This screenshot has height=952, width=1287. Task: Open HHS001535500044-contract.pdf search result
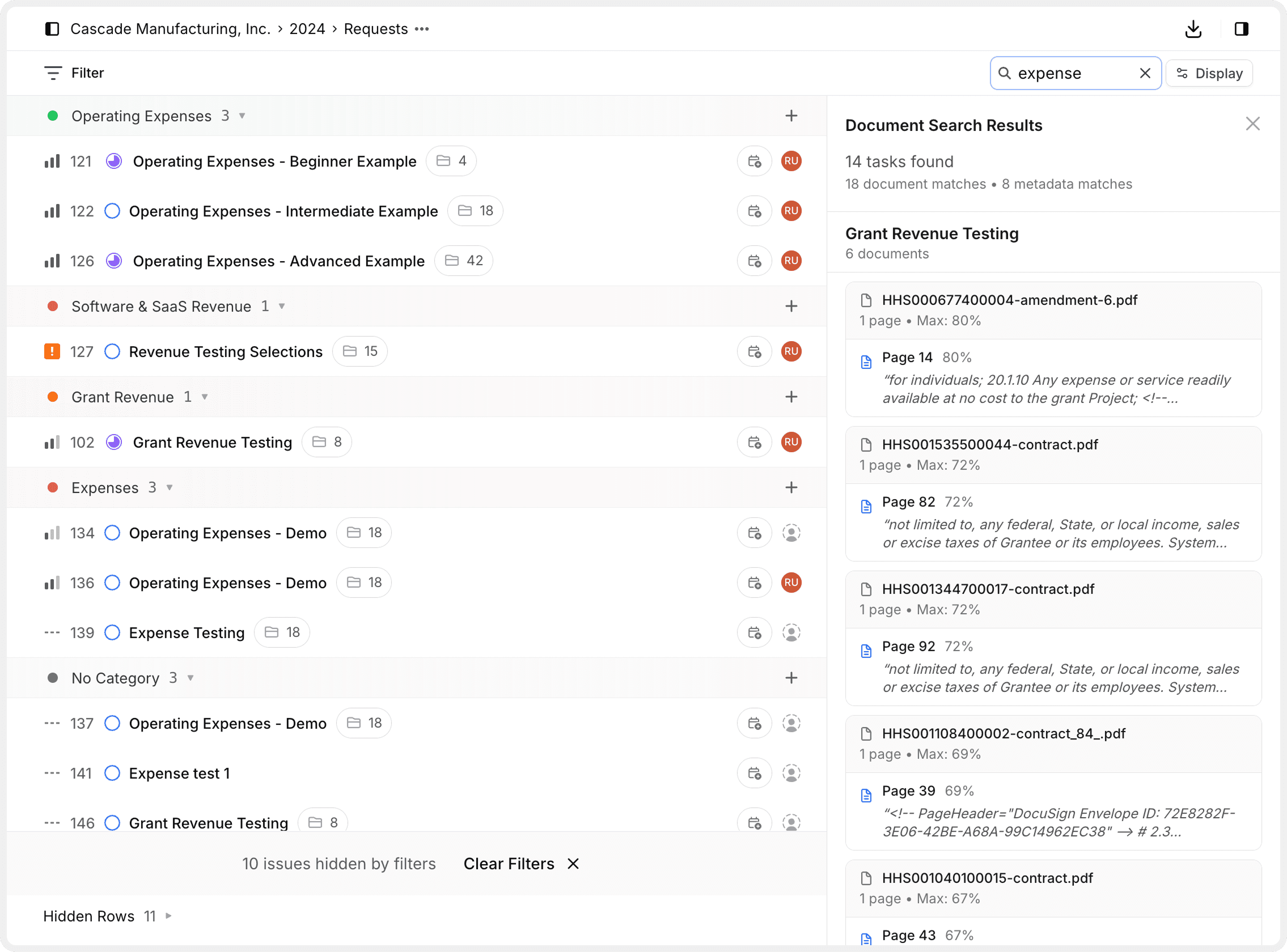[989, 445]
